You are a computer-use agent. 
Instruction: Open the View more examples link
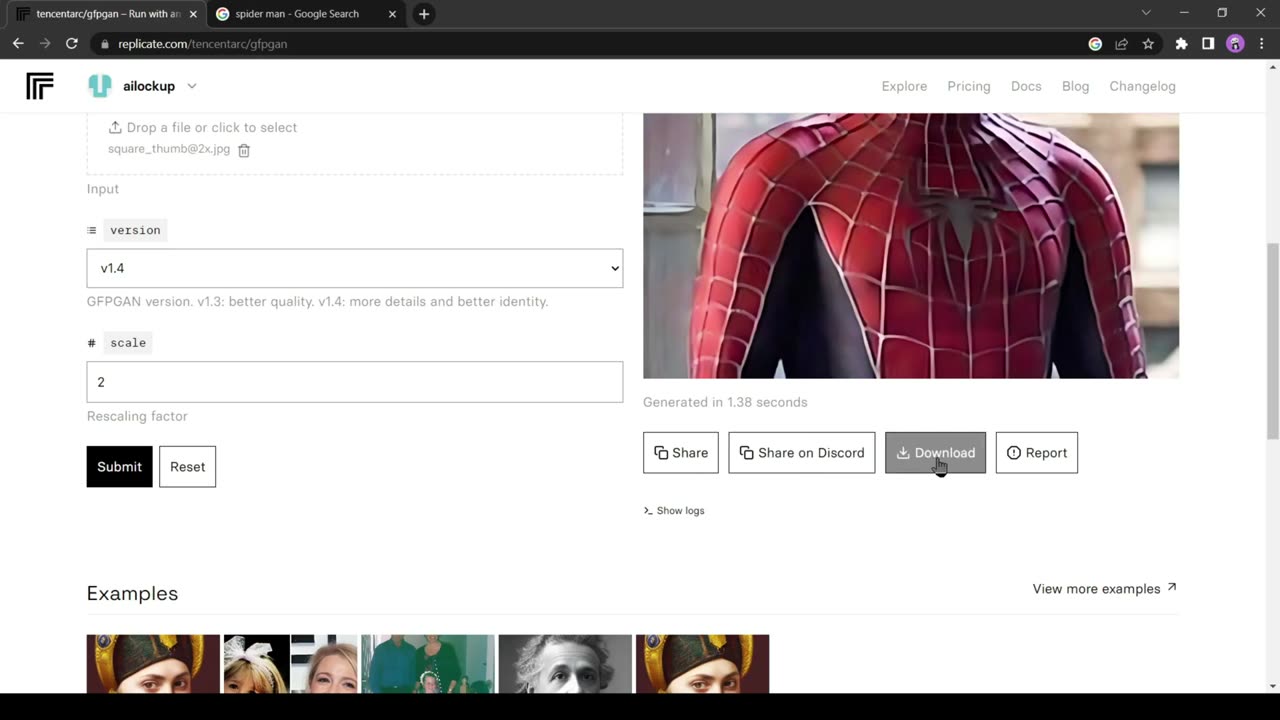(x=1105, y=589)
